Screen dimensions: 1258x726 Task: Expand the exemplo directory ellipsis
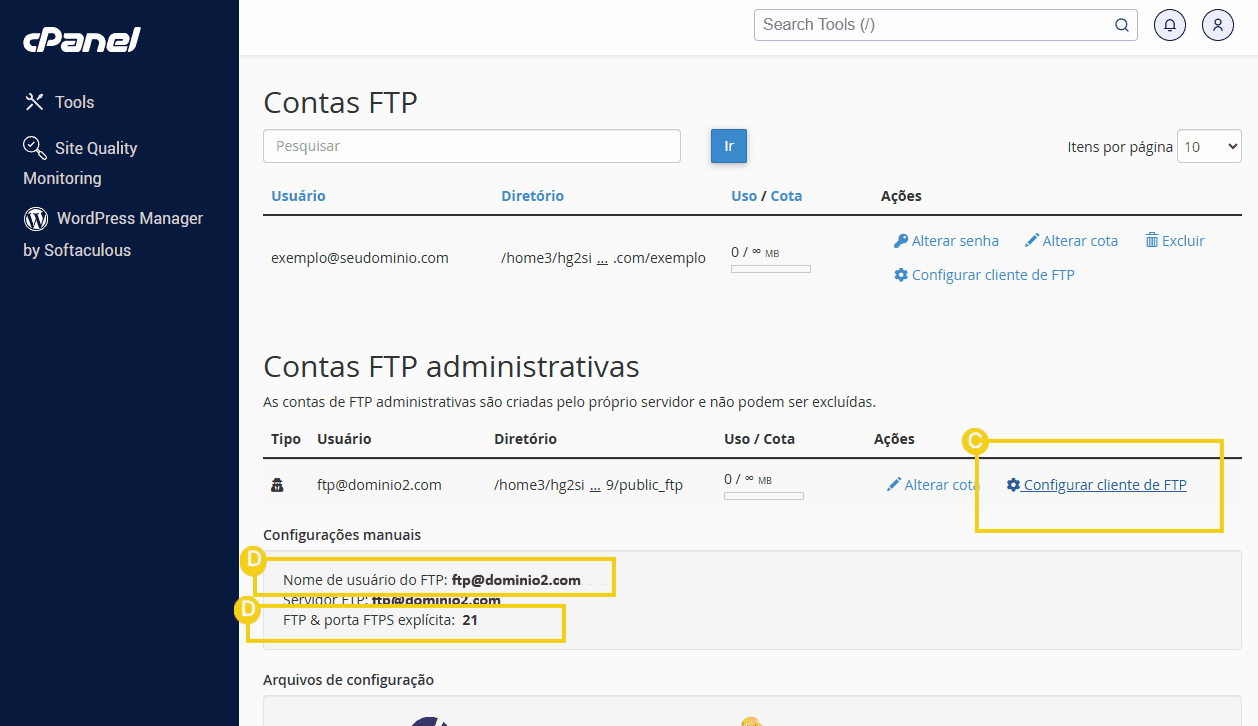point(602,258)
